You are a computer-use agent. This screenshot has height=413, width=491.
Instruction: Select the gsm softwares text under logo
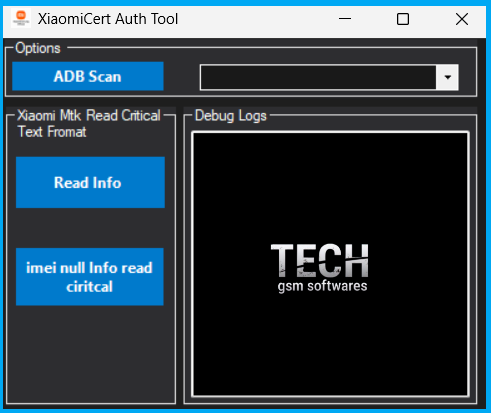click(x=322, y=286)
